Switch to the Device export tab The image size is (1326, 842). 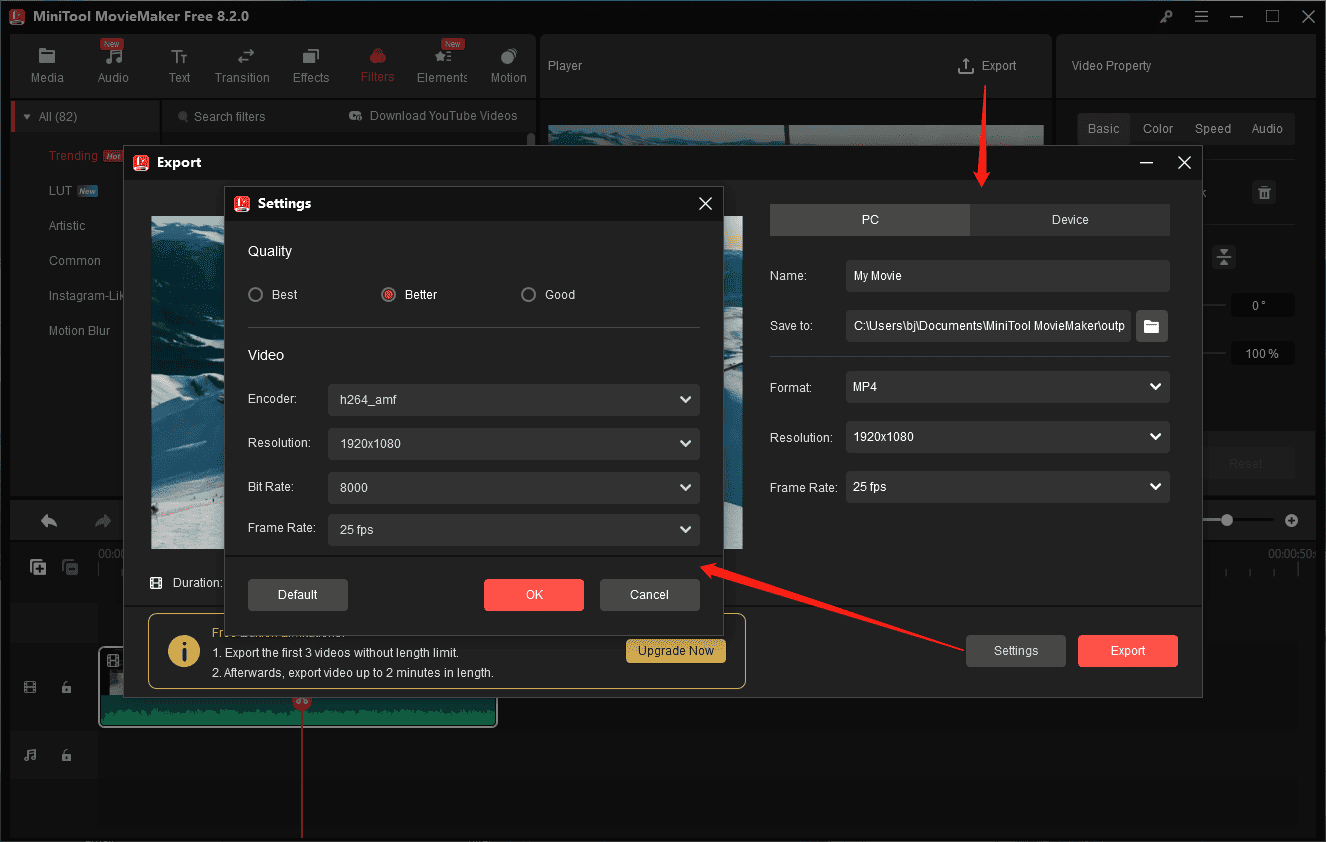point(1070,220)
